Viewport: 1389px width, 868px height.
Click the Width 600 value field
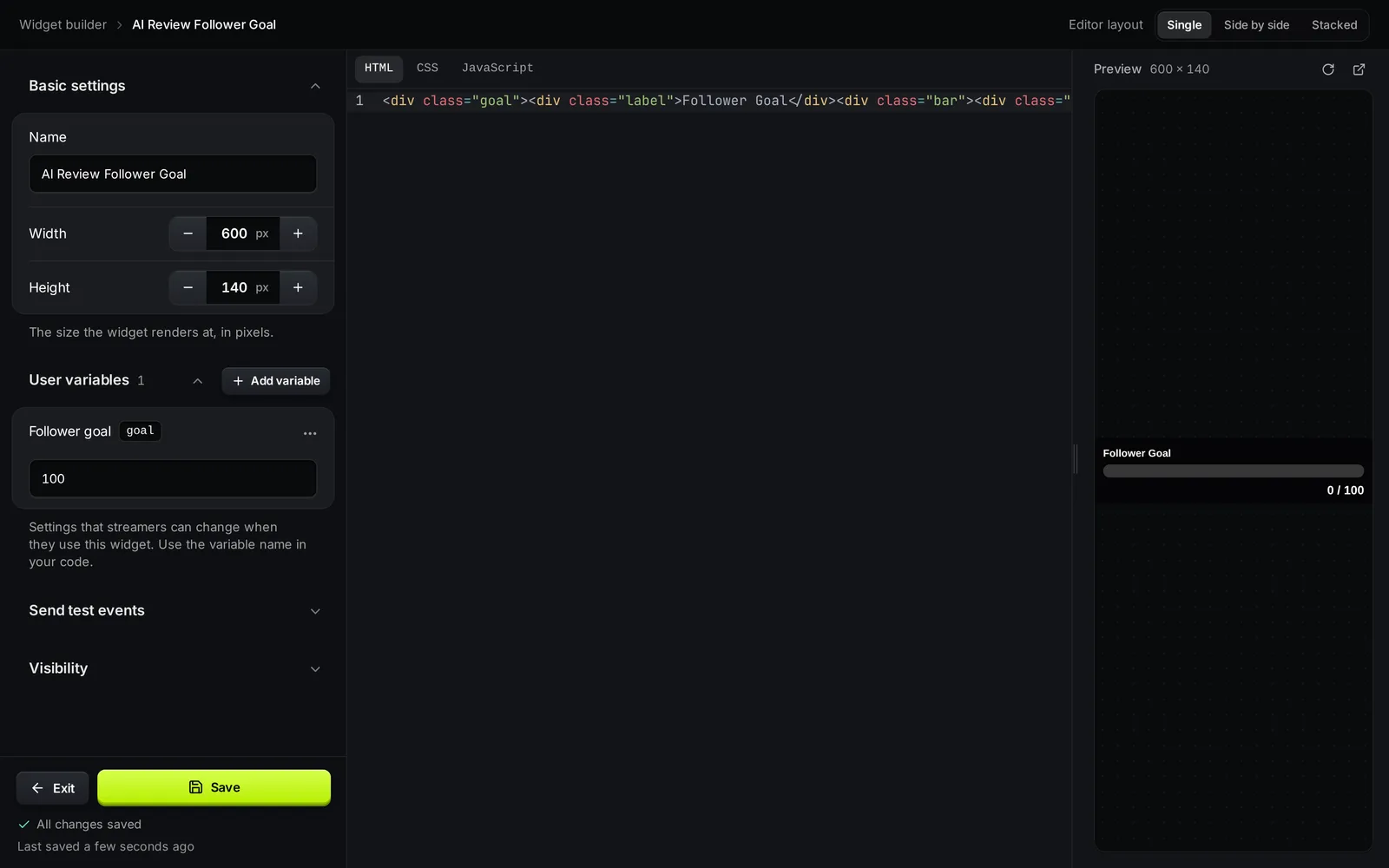(x=243, y=233)
